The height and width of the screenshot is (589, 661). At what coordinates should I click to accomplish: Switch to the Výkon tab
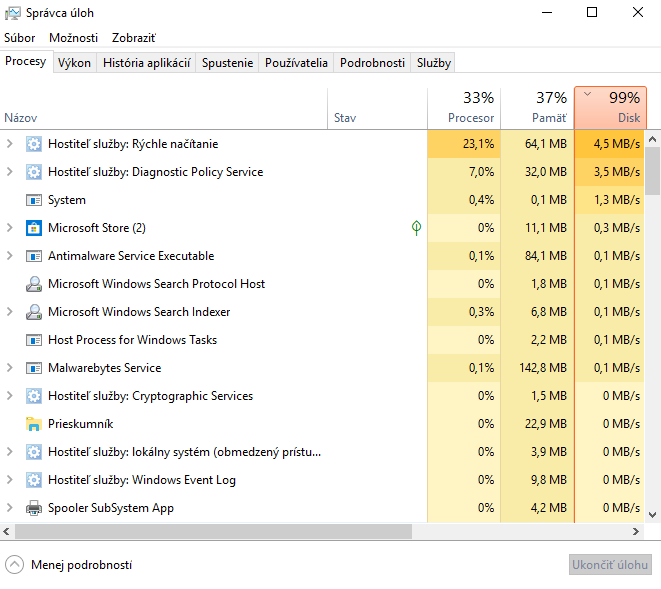[75, 63]
